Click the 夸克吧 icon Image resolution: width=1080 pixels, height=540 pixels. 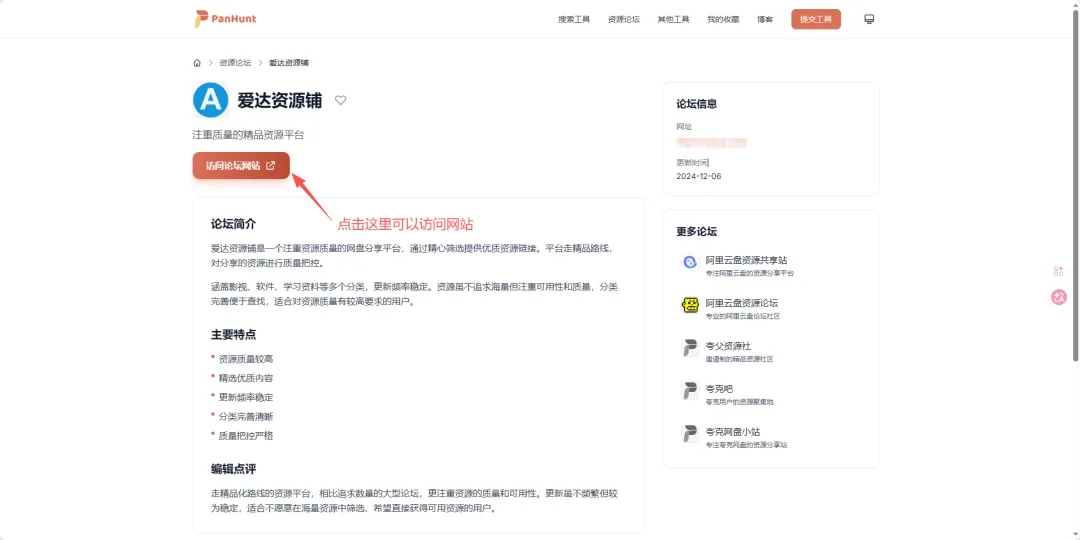690,391
